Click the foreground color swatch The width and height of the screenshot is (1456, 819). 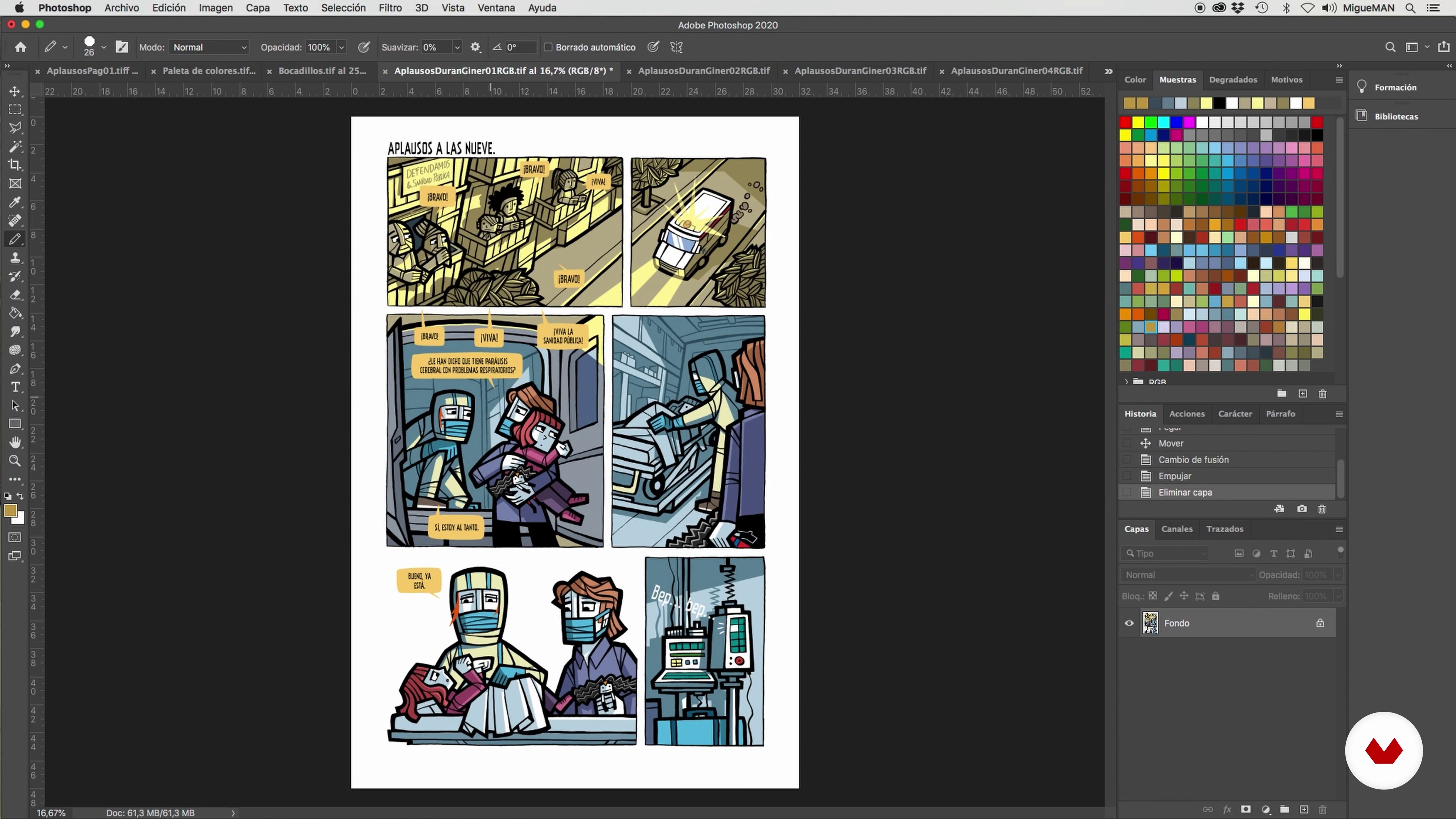[x=10, y=510]
